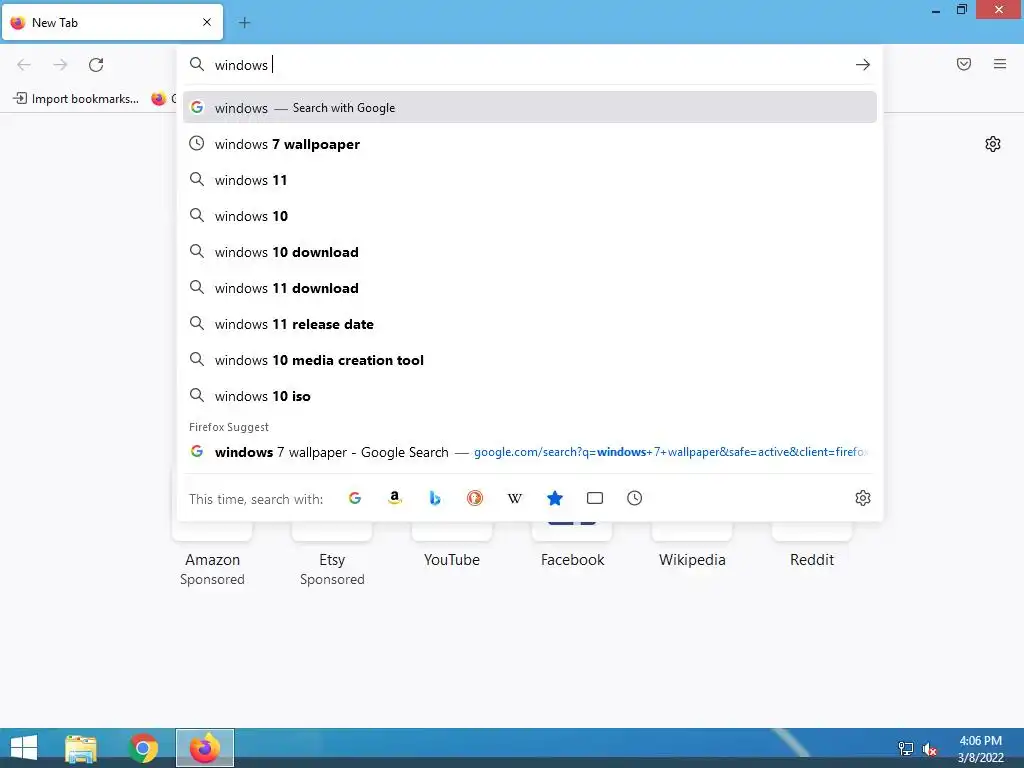Search history using the clock icon

pos(635,498)
